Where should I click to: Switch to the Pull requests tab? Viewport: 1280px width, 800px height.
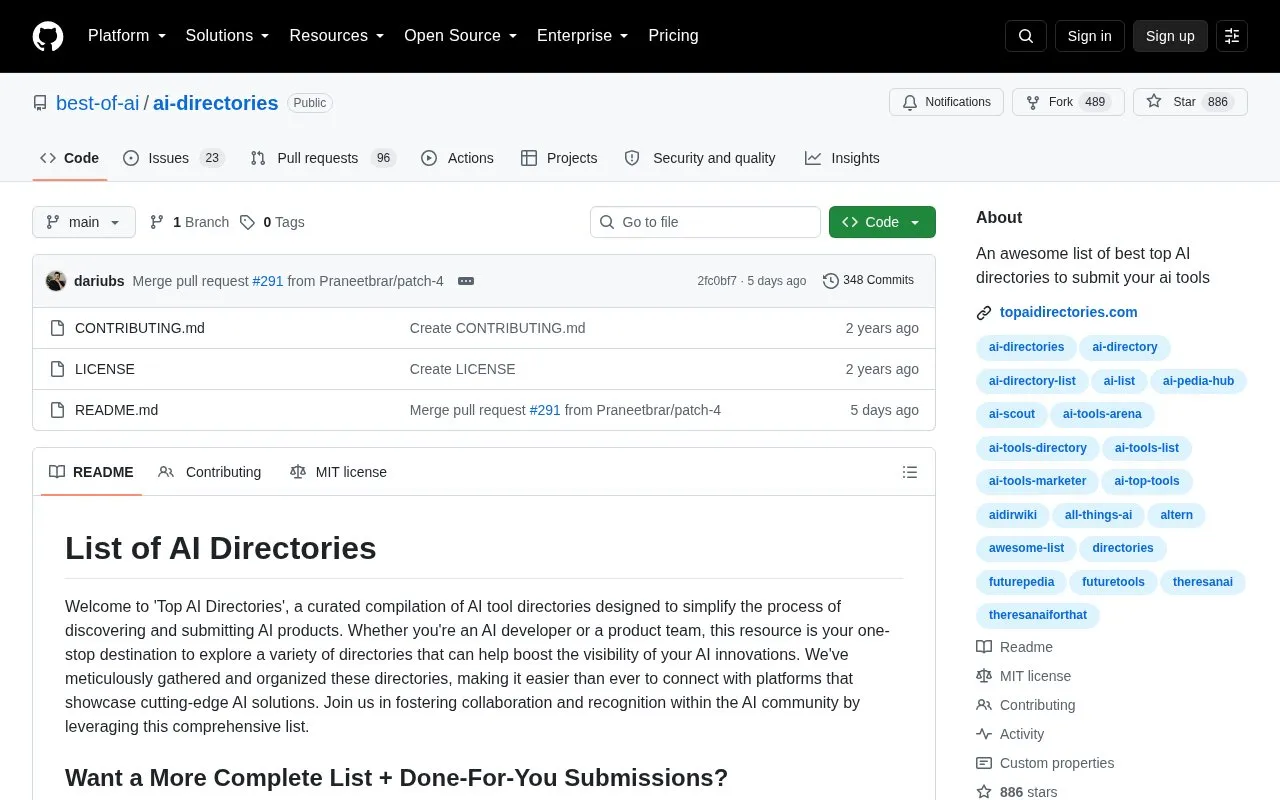point(323,158)
